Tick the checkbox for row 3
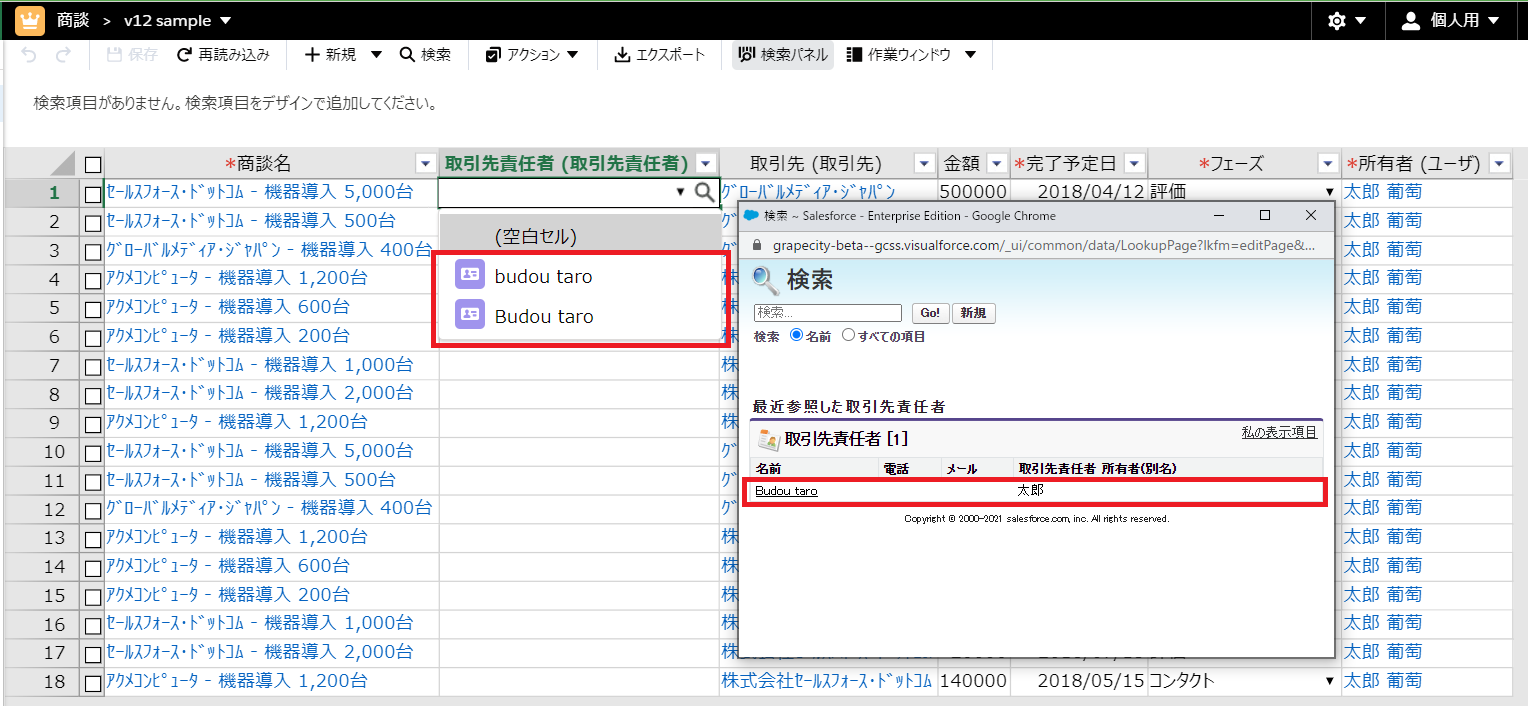 point(93,250)
